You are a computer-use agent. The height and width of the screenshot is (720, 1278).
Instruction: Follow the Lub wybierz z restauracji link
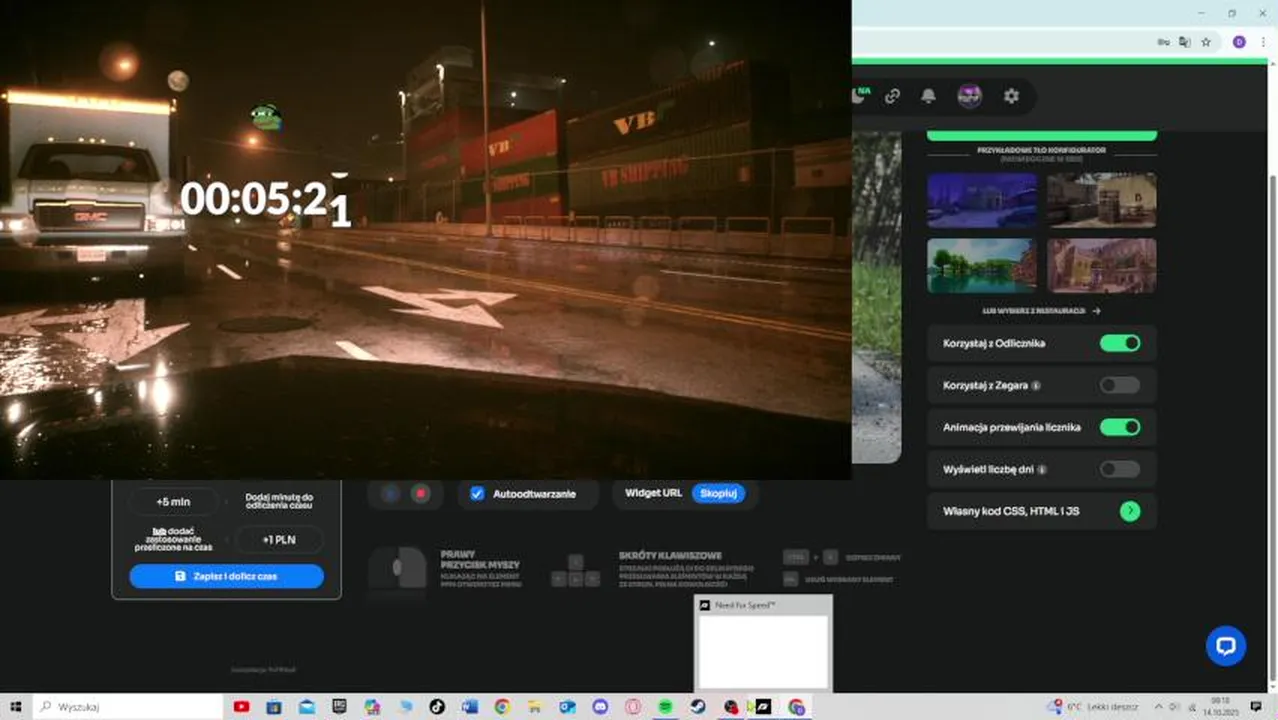coord(1041,311)
